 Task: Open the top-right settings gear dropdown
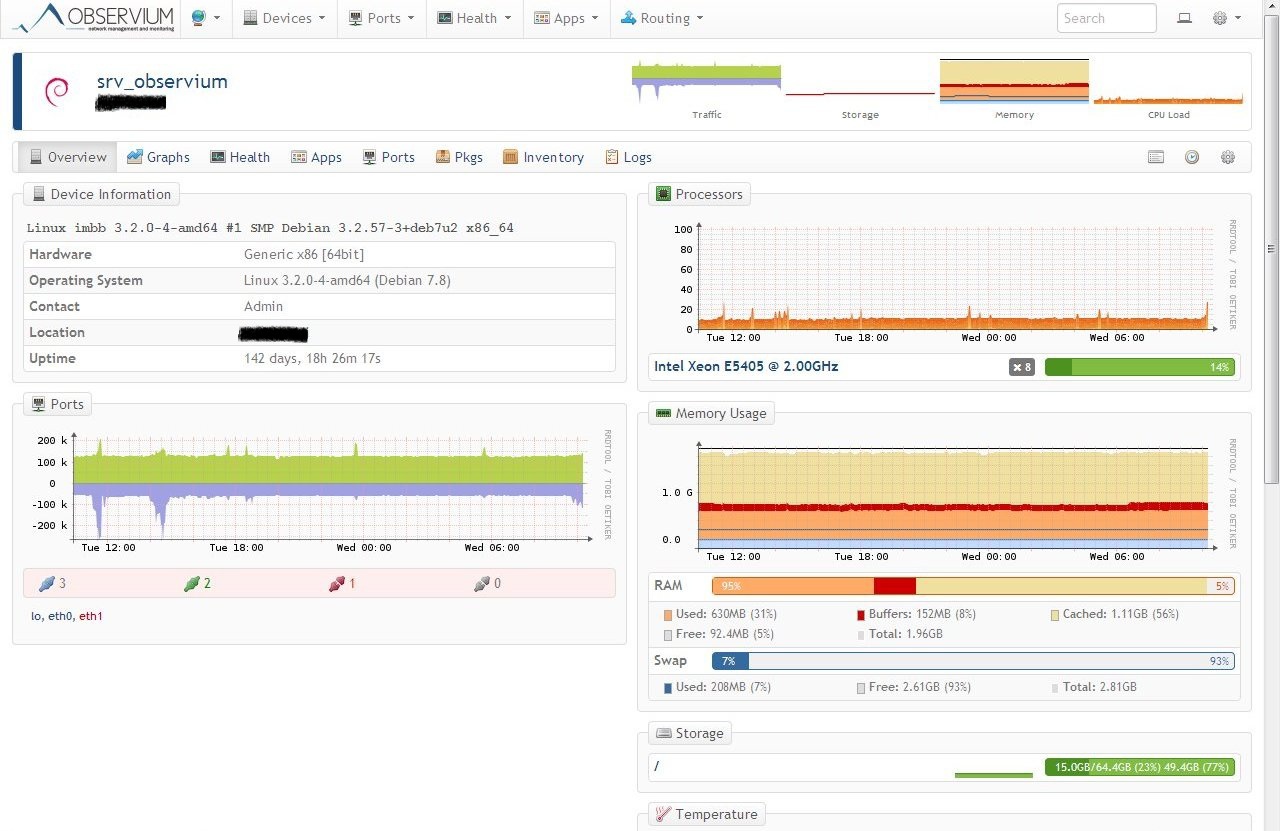[1226, 18]
